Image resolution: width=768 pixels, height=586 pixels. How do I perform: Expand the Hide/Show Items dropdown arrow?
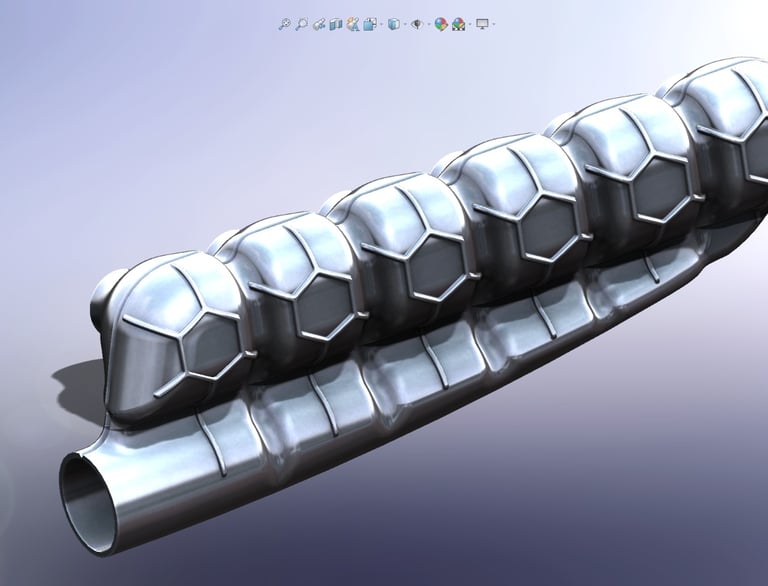[429, 24]
